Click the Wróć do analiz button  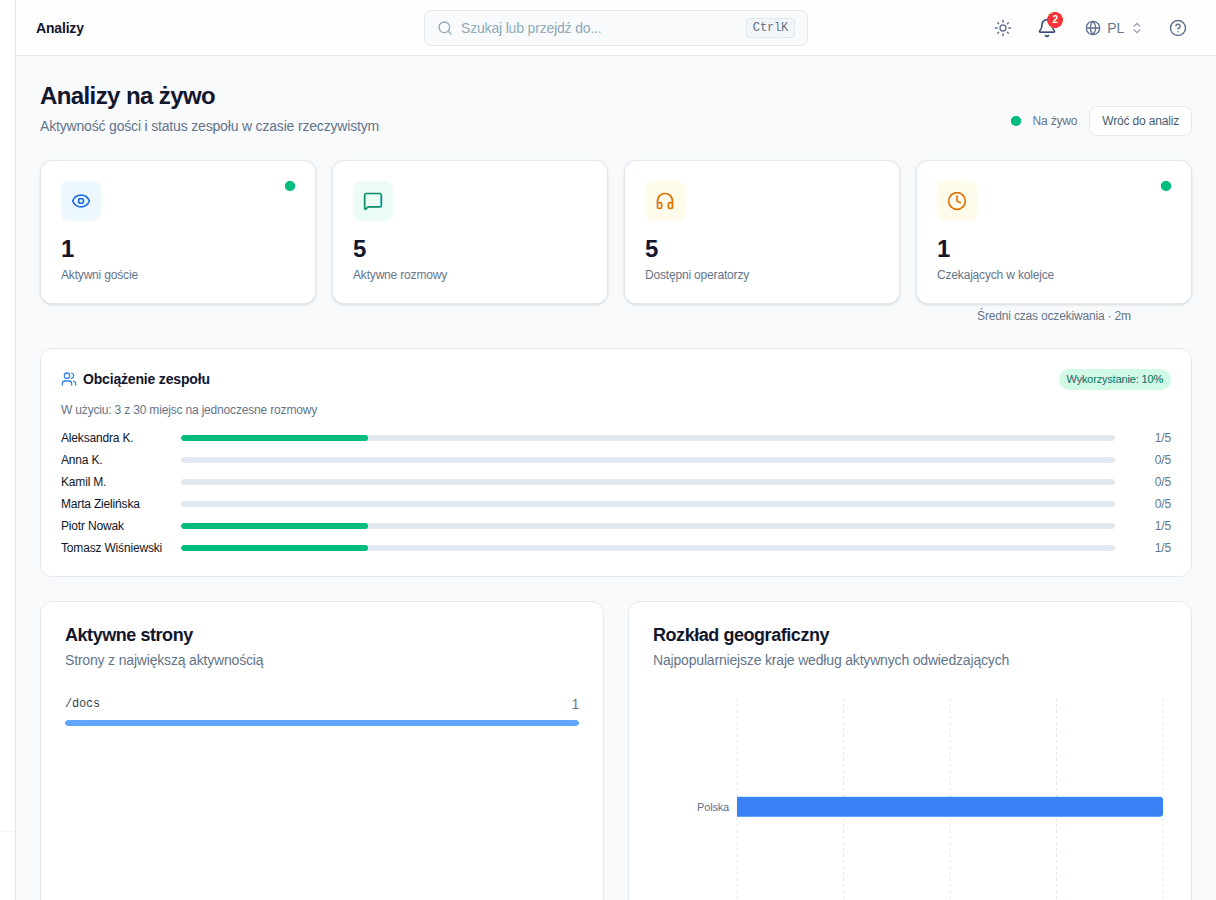[1140, 121]
